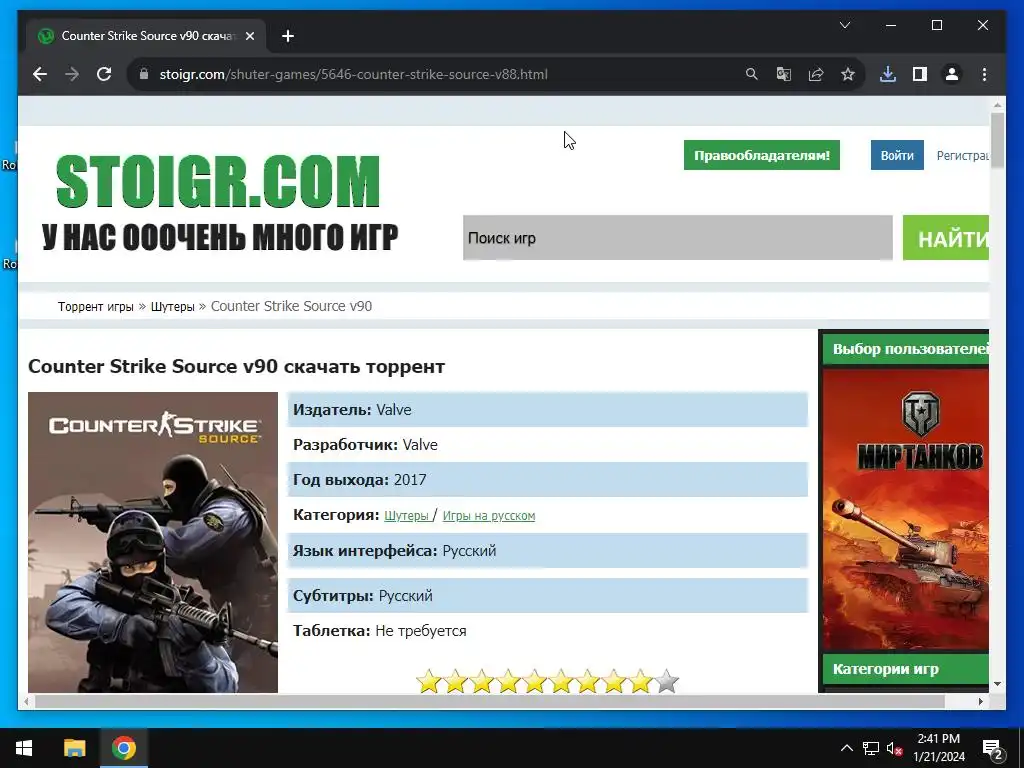1024x768 pixels.
Task: Open Chrome three-dot menu
Action: 984,74
